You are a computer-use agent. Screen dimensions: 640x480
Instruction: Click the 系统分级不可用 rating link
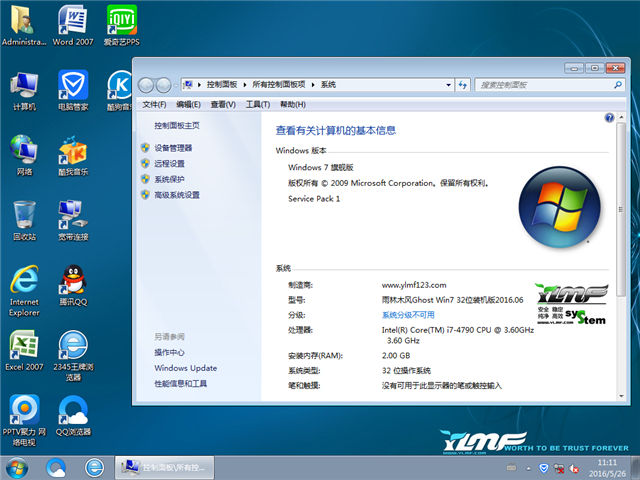pyautogui.click(x=408, y=315)
